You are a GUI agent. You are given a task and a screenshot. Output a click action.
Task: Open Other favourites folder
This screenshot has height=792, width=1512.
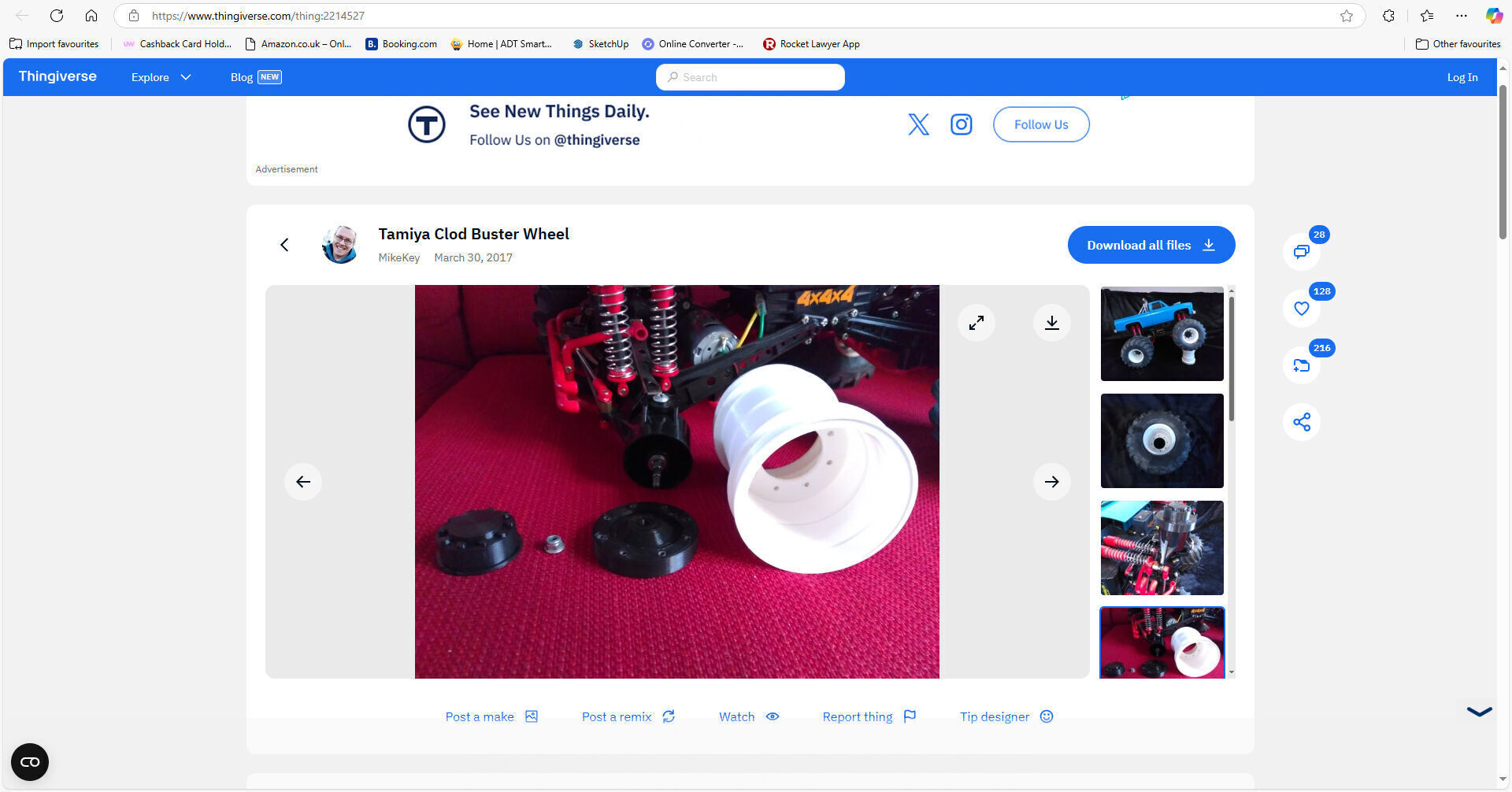[x=1458, y=44]
